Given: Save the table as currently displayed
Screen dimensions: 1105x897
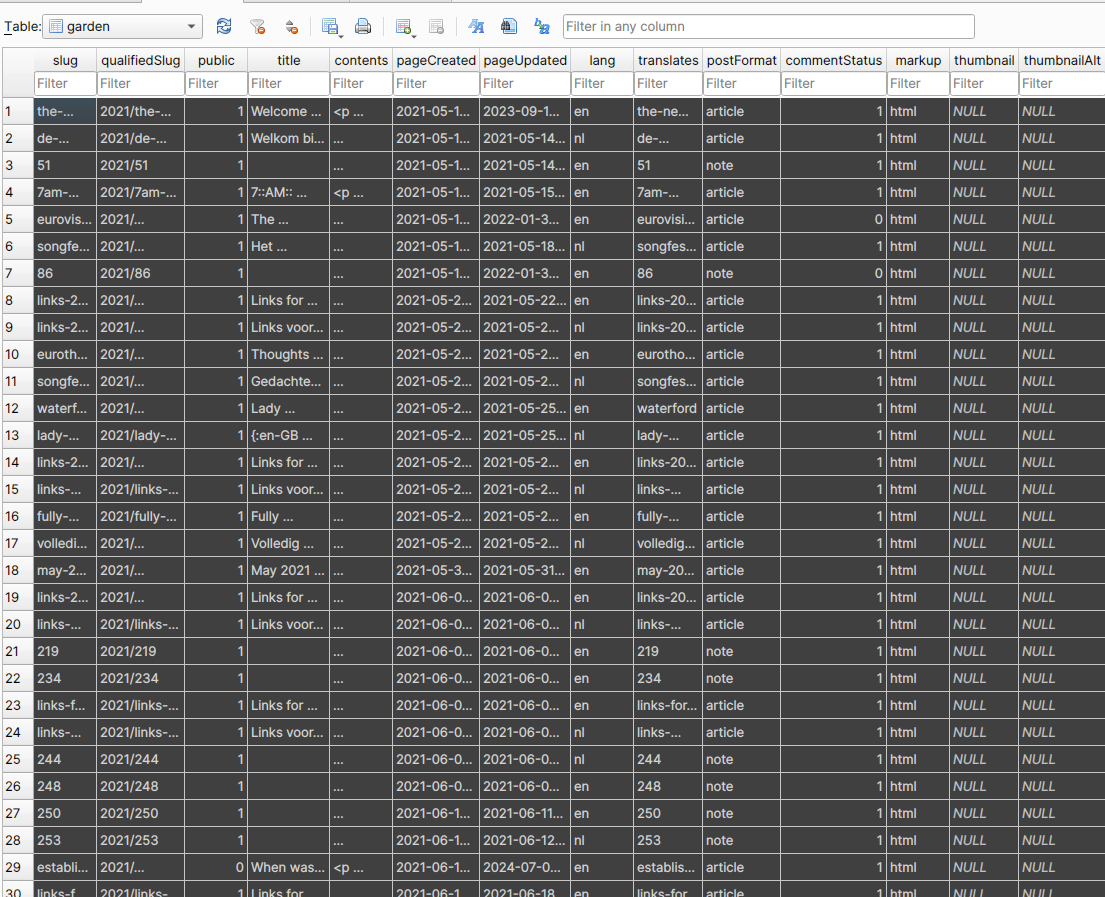Looking at the screenshot, I should point(329,25).
